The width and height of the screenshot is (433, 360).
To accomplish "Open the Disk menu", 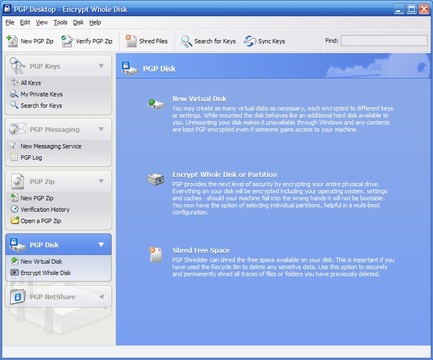I will coord(78,23).
